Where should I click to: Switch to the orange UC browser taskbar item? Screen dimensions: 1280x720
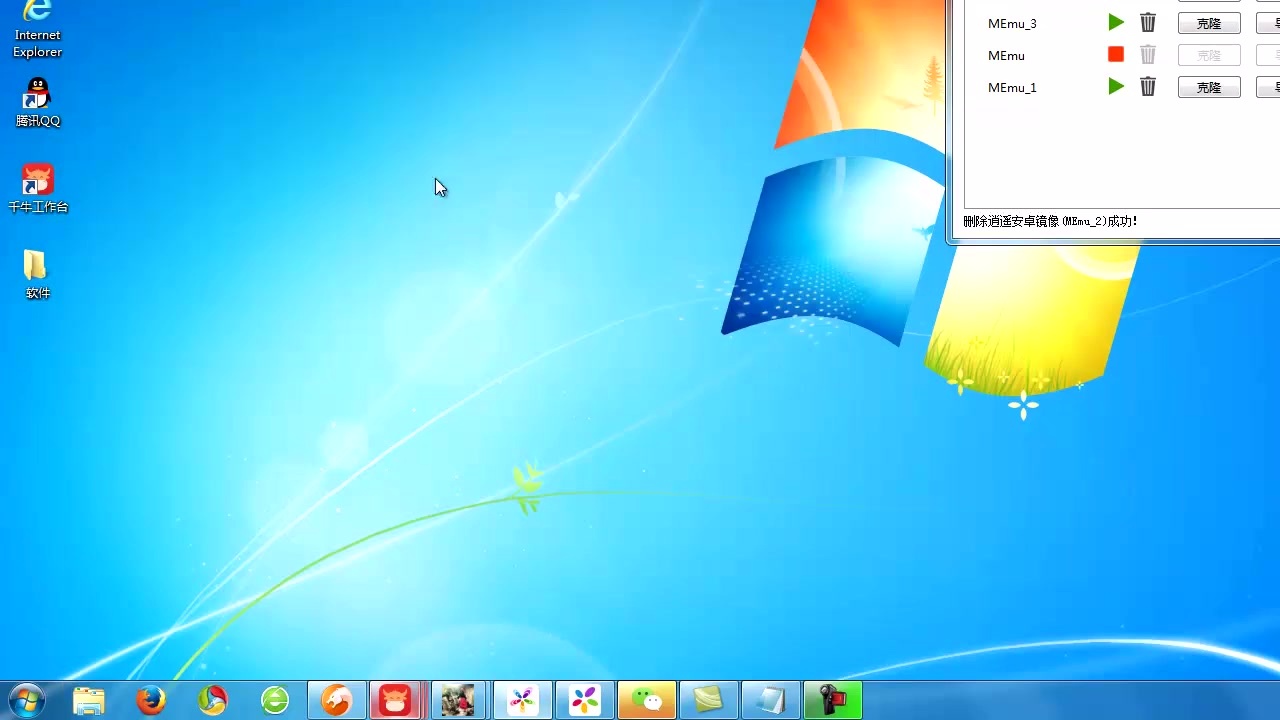click(x=337, y=700)
